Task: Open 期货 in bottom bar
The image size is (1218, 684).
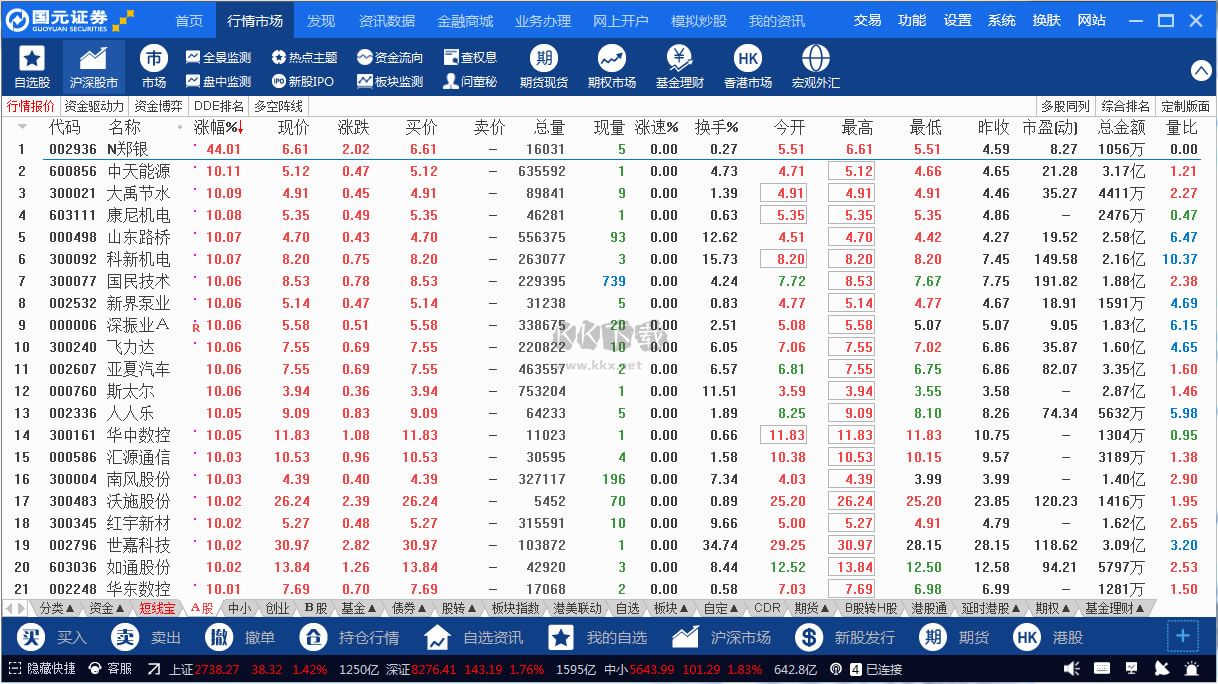Action: 954,637
